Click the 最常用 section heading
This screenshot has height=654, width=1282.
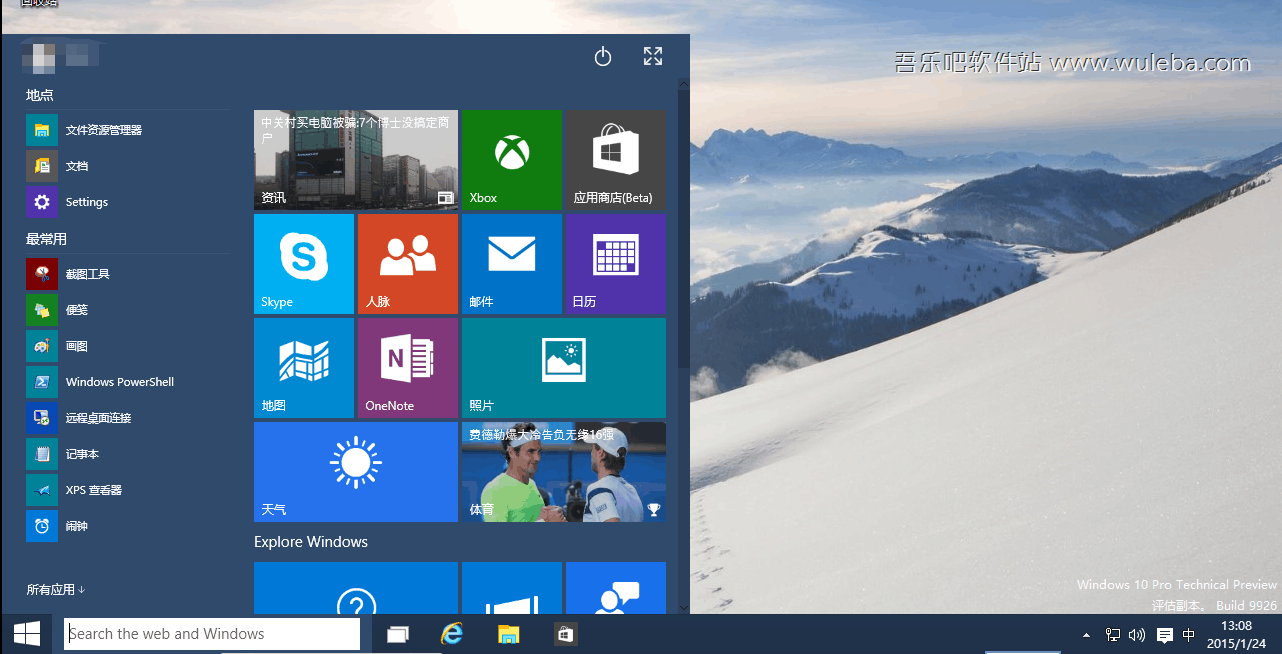46,239
